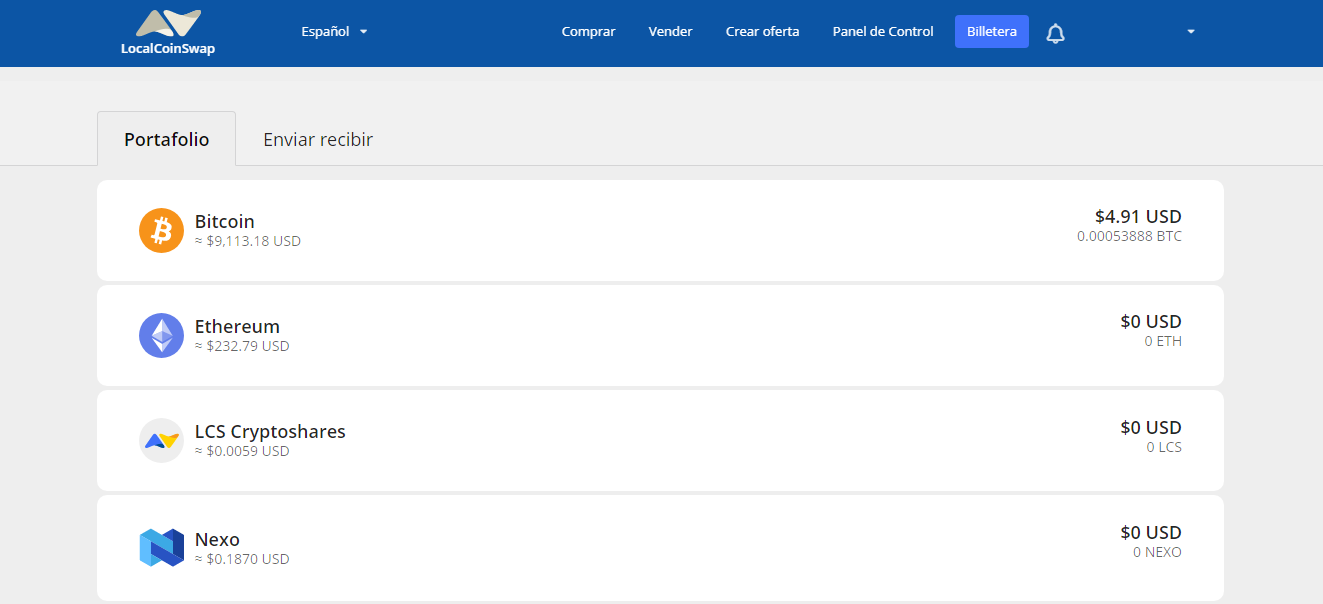The height and width of the screenshot is (604, 1323).
Task: Open the Español language dropdown
Action: [x=334, y=32]
